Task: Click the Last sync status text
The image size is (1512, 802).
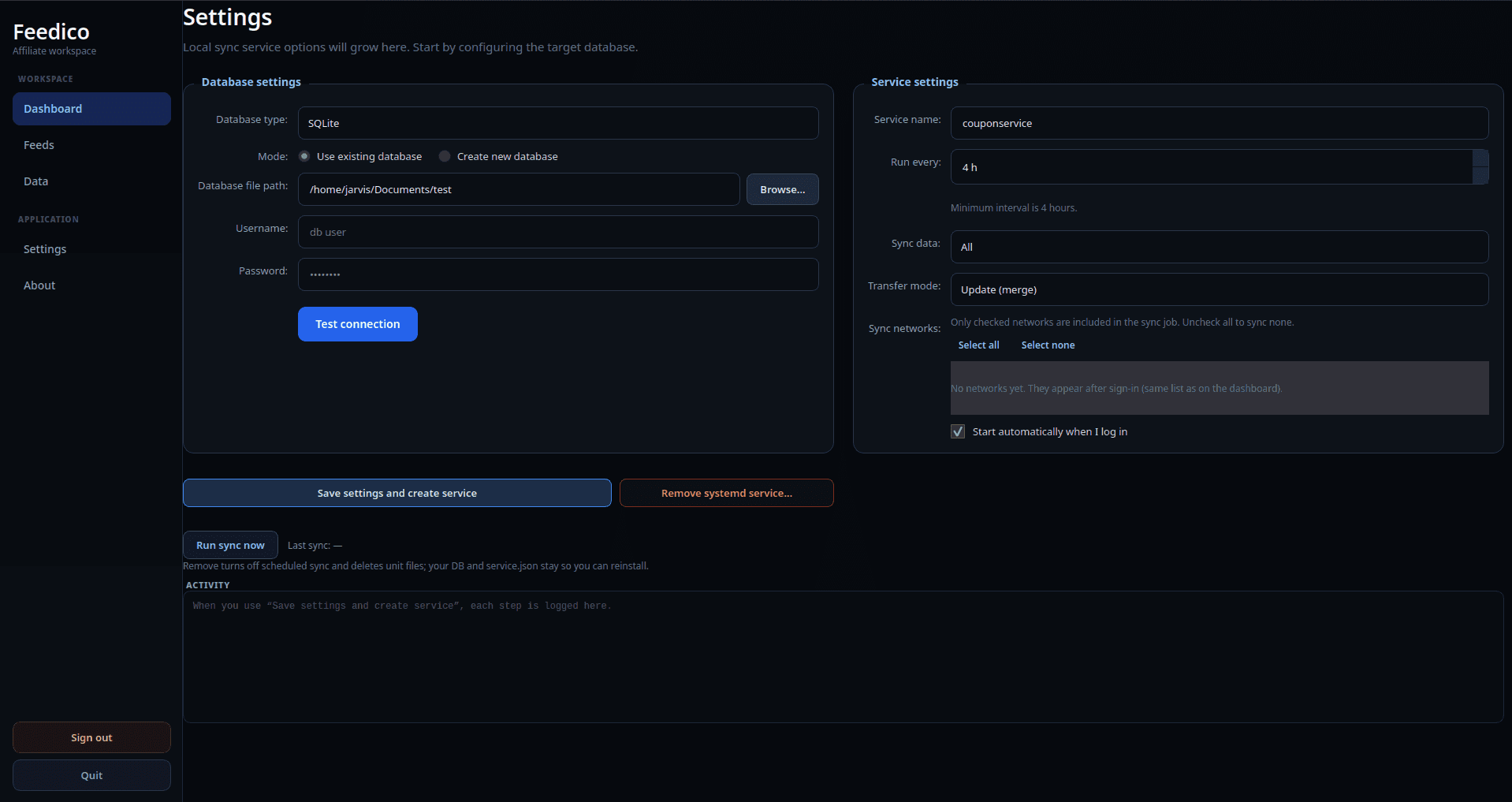Action: pyautogui.click(x=315, y=546)
